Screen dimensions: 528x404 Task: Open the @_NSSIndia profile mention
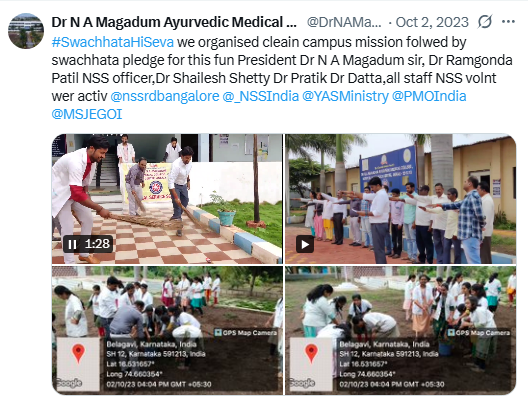pos(261,96)
